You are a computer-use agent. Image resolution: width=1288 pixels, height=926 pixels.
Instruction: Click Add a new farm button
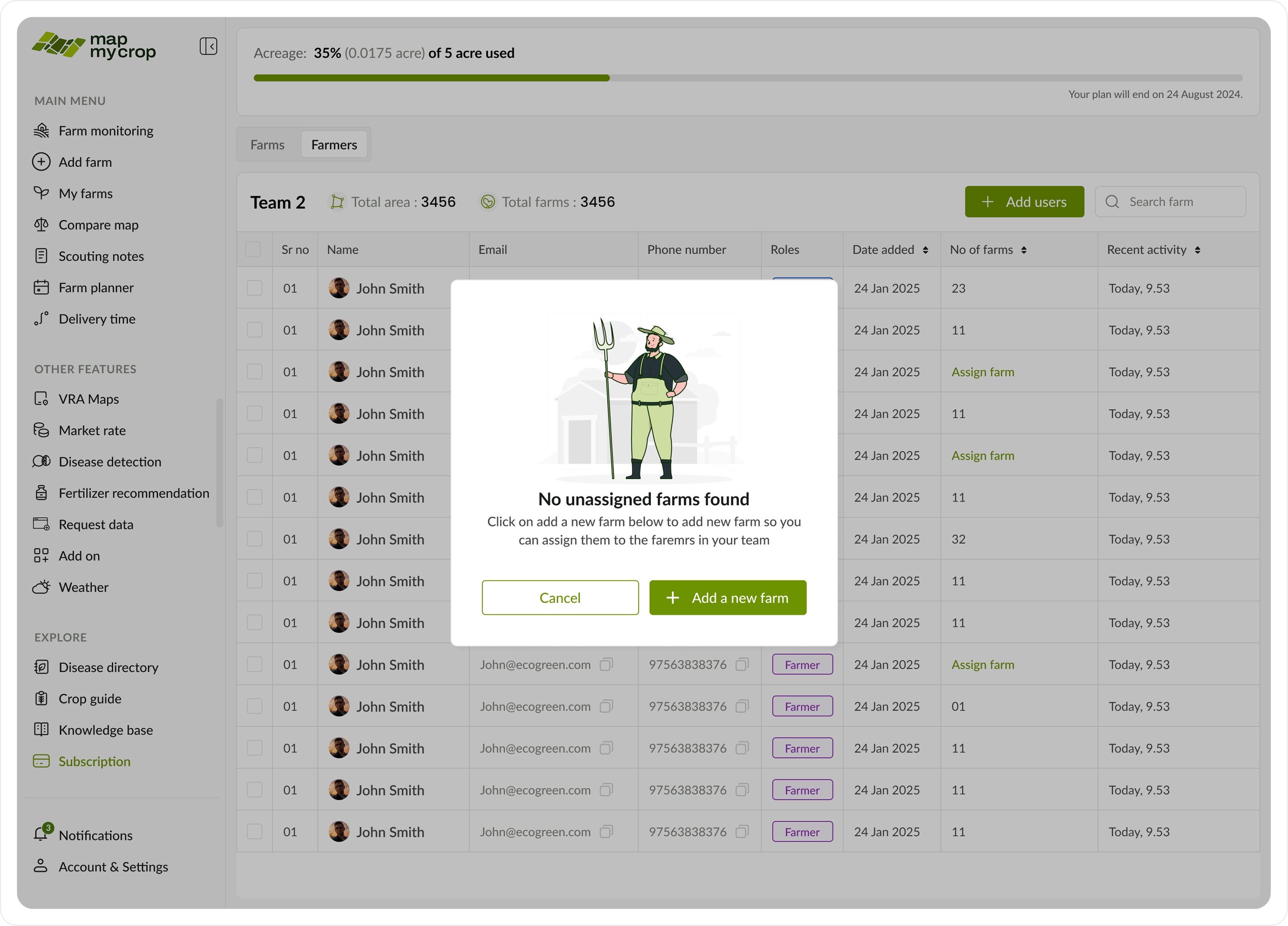(x=728, y=598)
